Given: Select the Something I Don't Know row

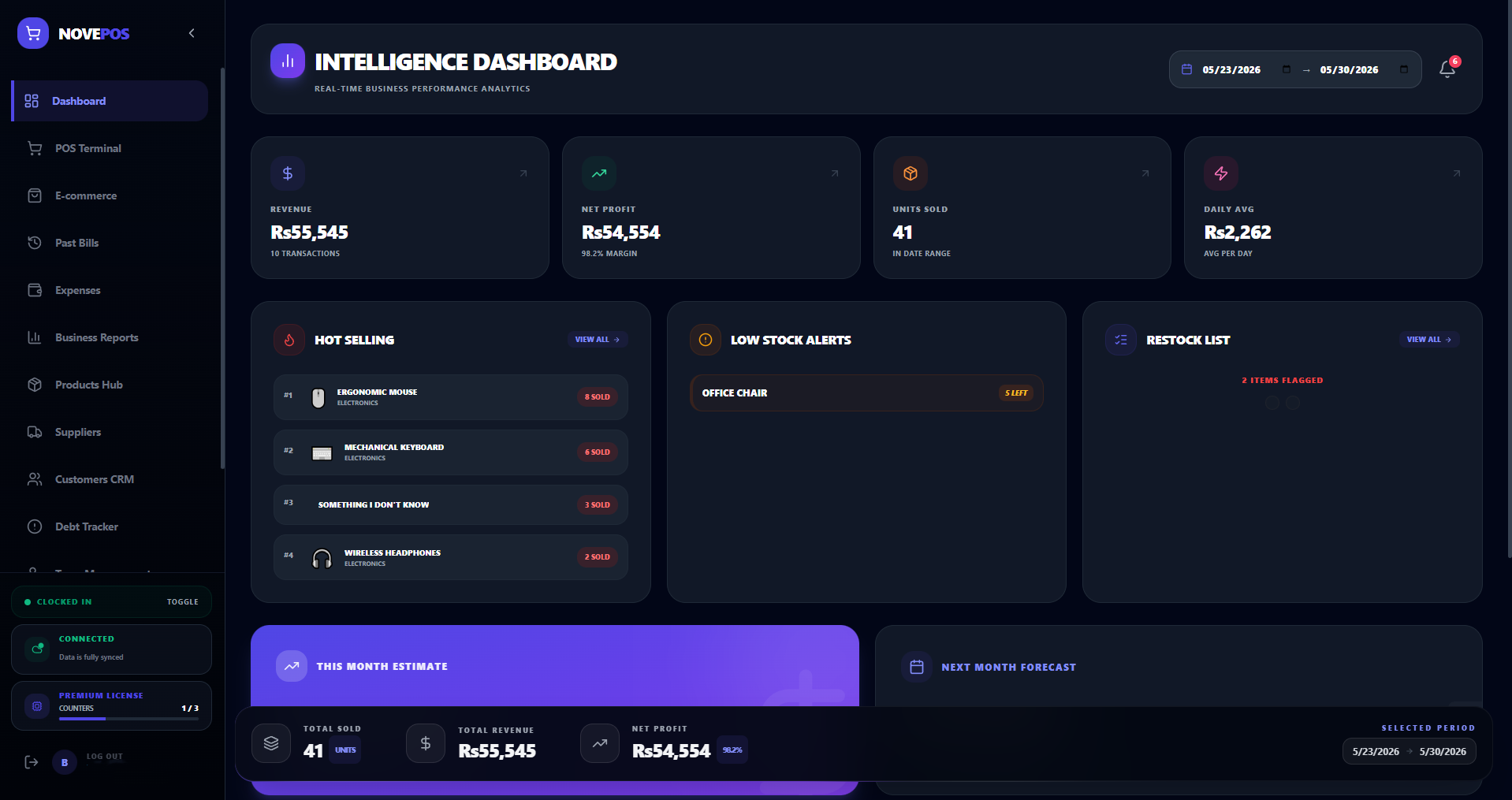Looking at the screenshot, I should (x=451, y=505).
